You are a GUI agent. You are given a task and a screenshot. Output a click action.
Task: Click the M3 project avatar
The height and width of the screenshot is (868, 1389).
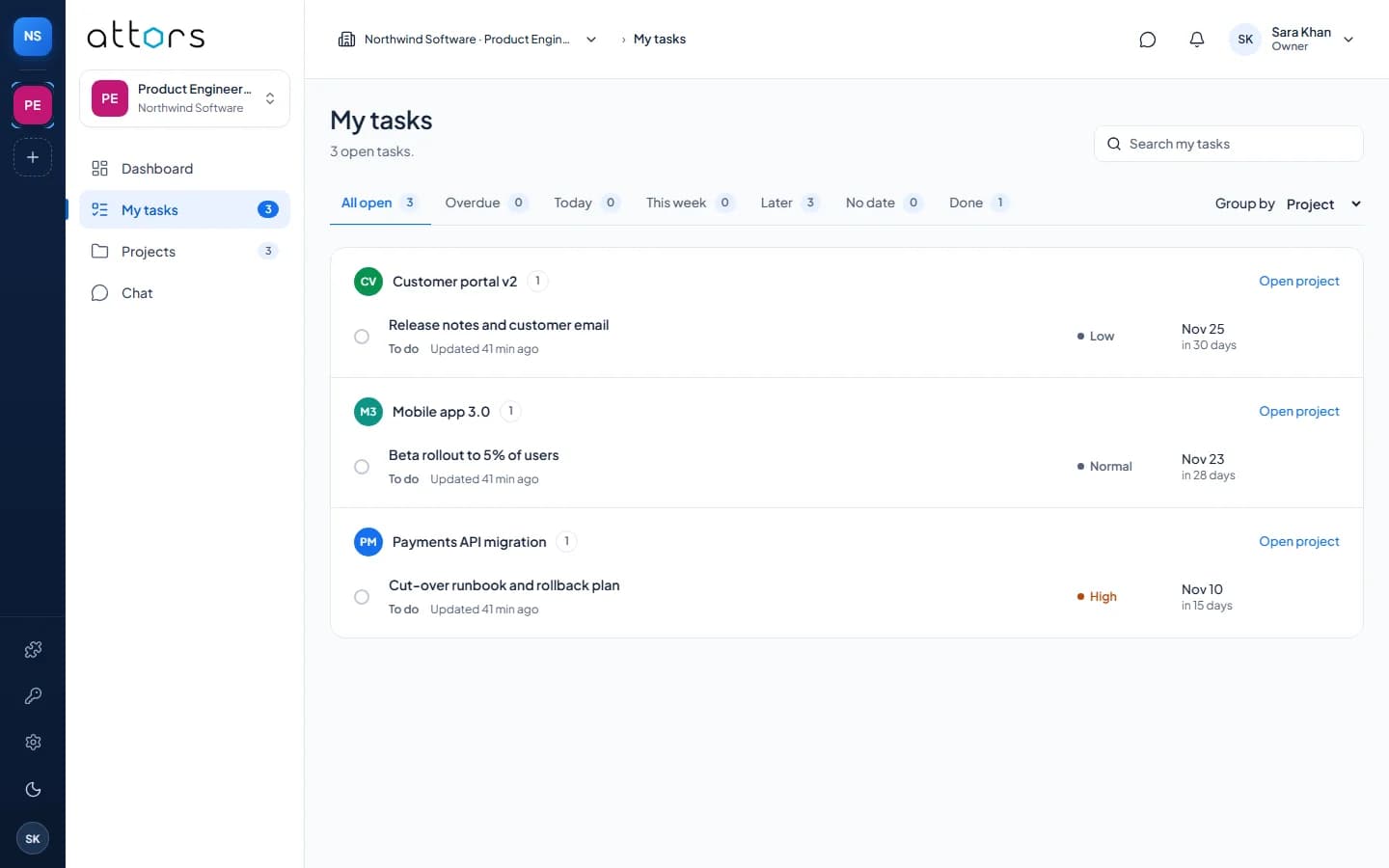(368, 412)
